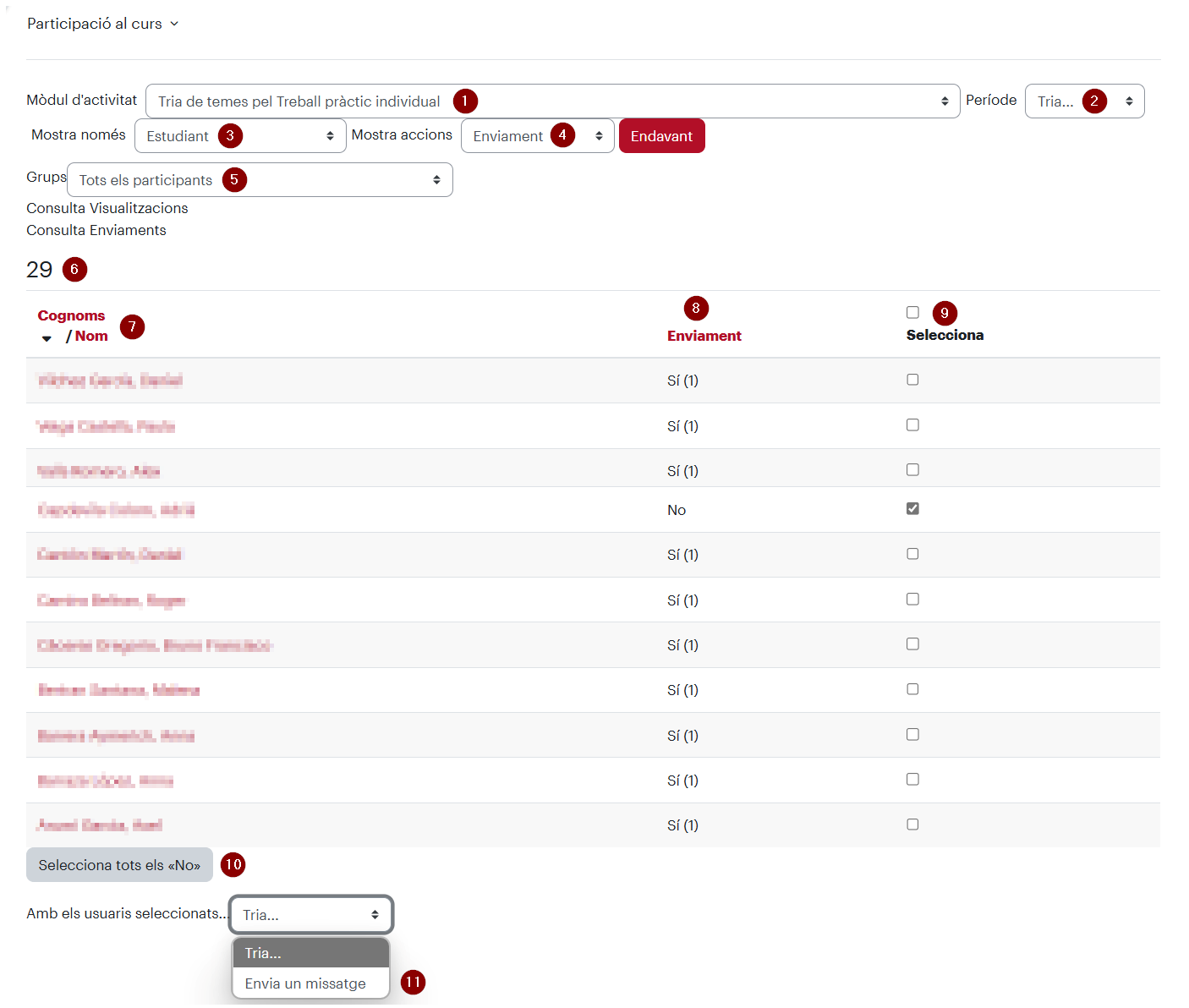
Task: Click the Selecciona tots els «No» button
Action: pyautogui.click(x=119, y=865)
